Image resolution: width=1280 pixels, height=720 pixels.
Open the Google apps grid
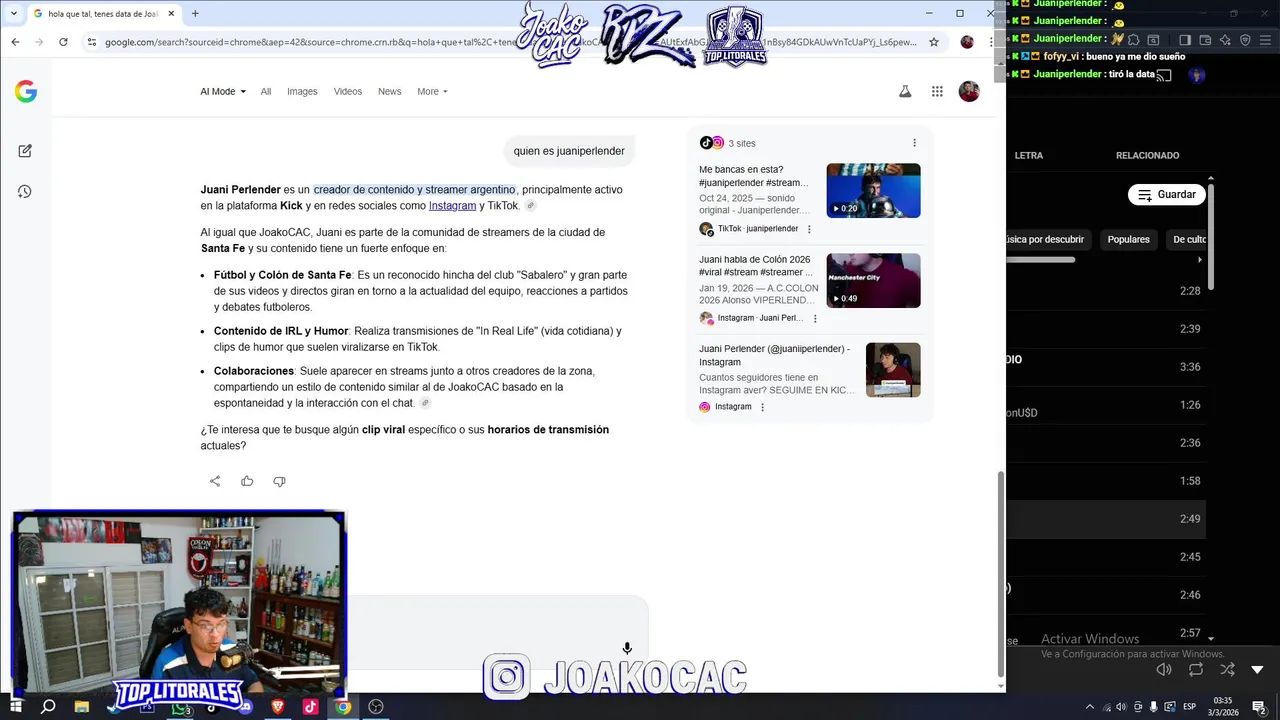pyautogui.click(x=937, y=91)
